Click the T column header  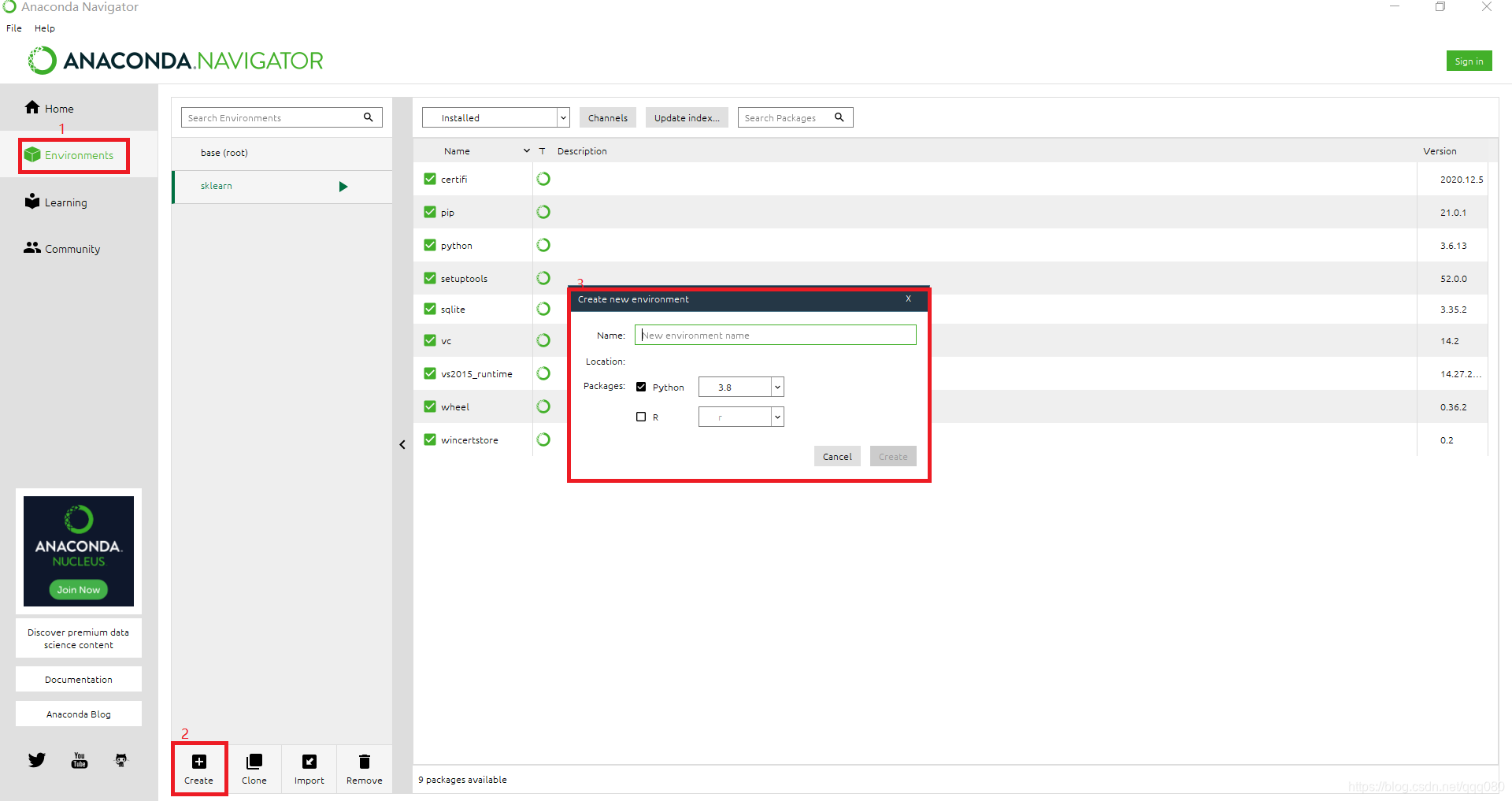point(542,150)
